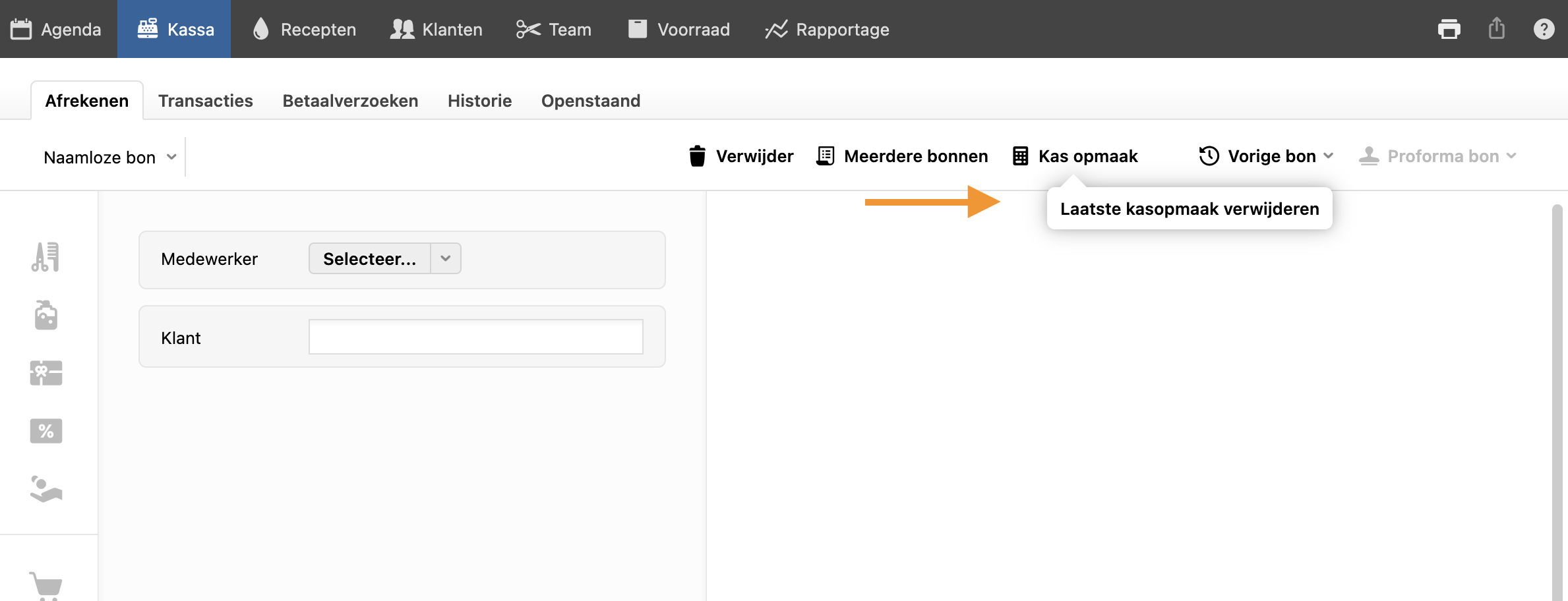The width and height of the screenshot is (1568, 601).
Task: Select the product bottle icon in sidebar
Action: (x=45, y=315)
